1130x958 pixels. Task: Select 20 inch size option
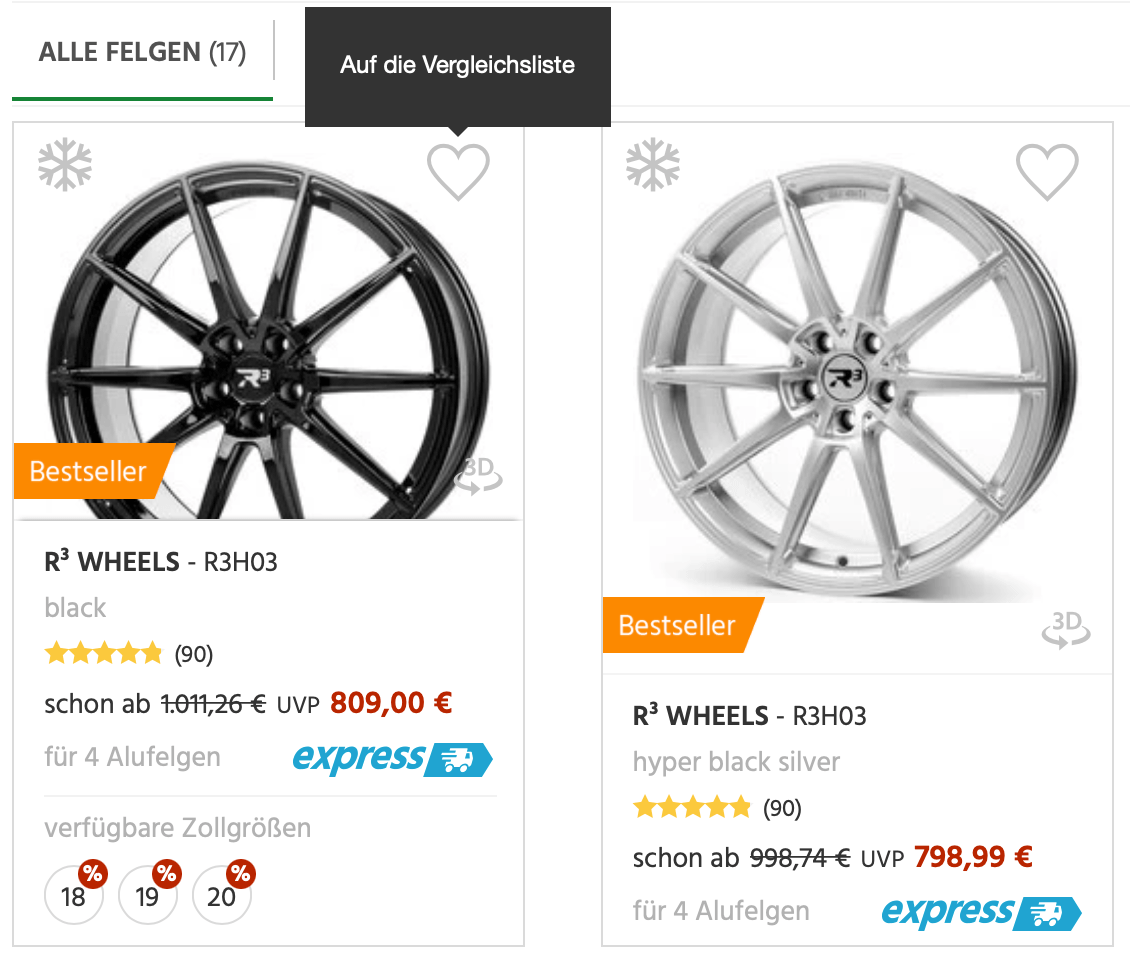pyautogui.click(x=222, y=896)
